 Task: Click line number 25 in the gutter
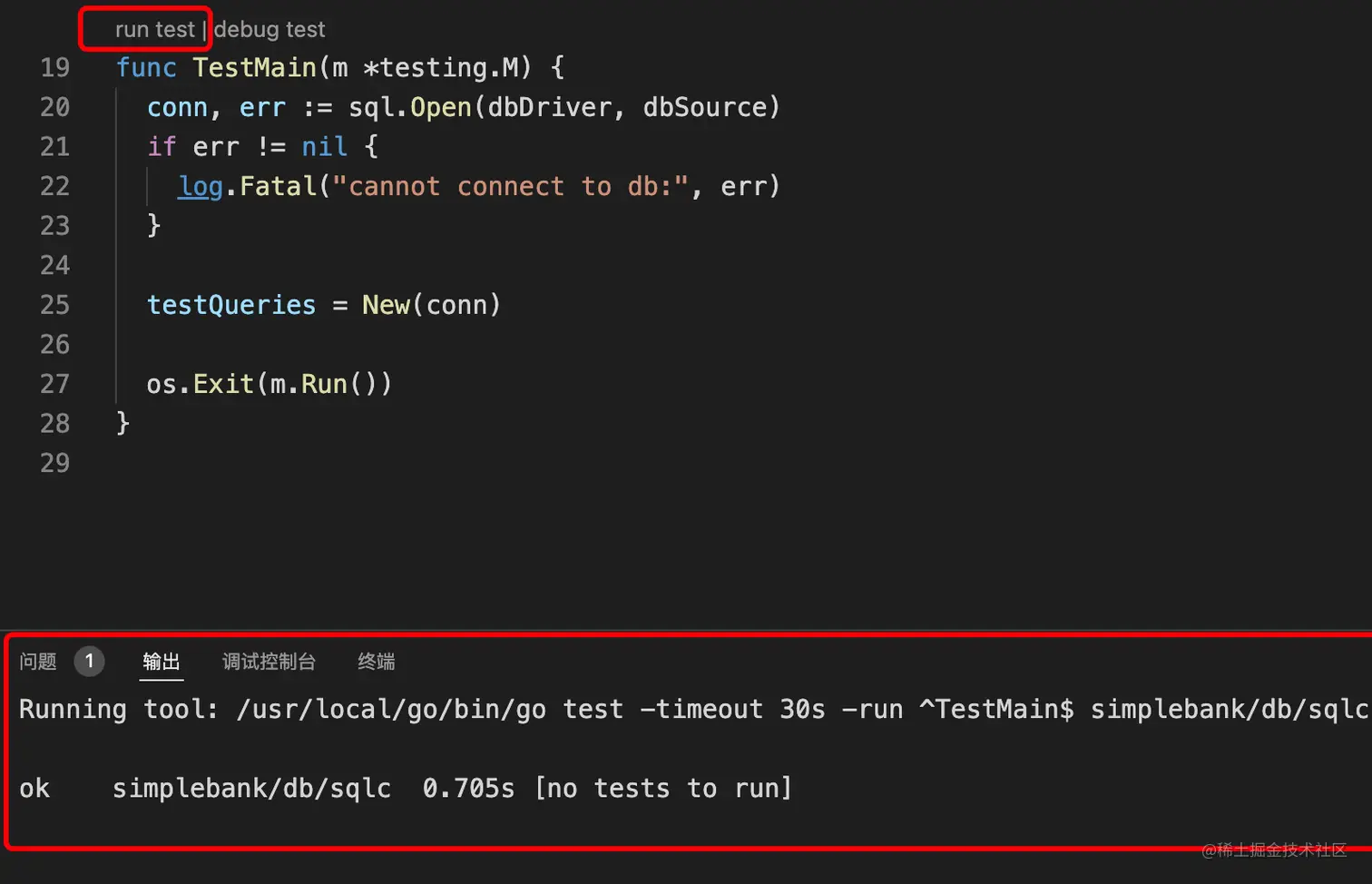click(54, 305)
